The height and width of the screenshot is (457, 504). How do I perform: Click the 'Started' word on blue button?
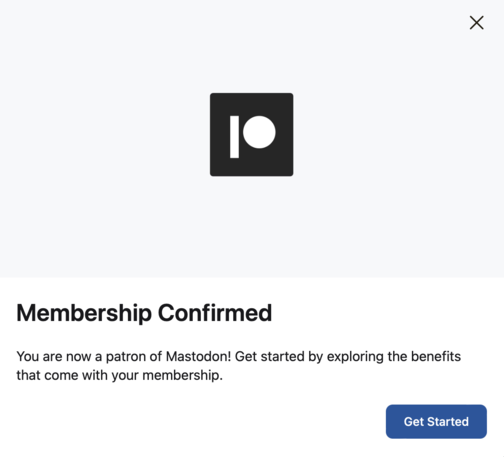point(448,422)
